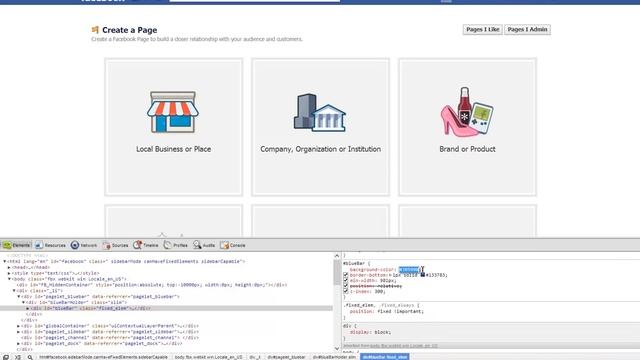
Task: Click the html#facebook breadcrumb
Action: (103, 357)
